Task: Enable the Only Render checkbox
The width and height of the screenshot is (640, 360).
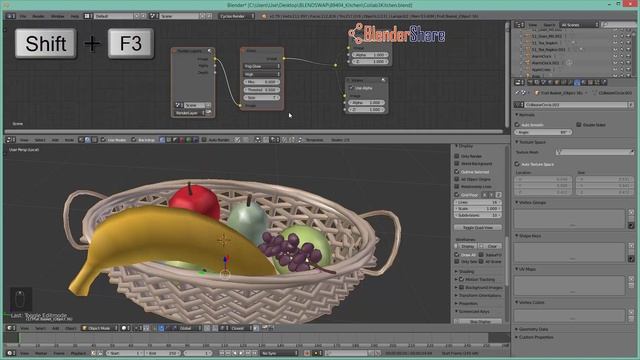Action: [457, 156]
